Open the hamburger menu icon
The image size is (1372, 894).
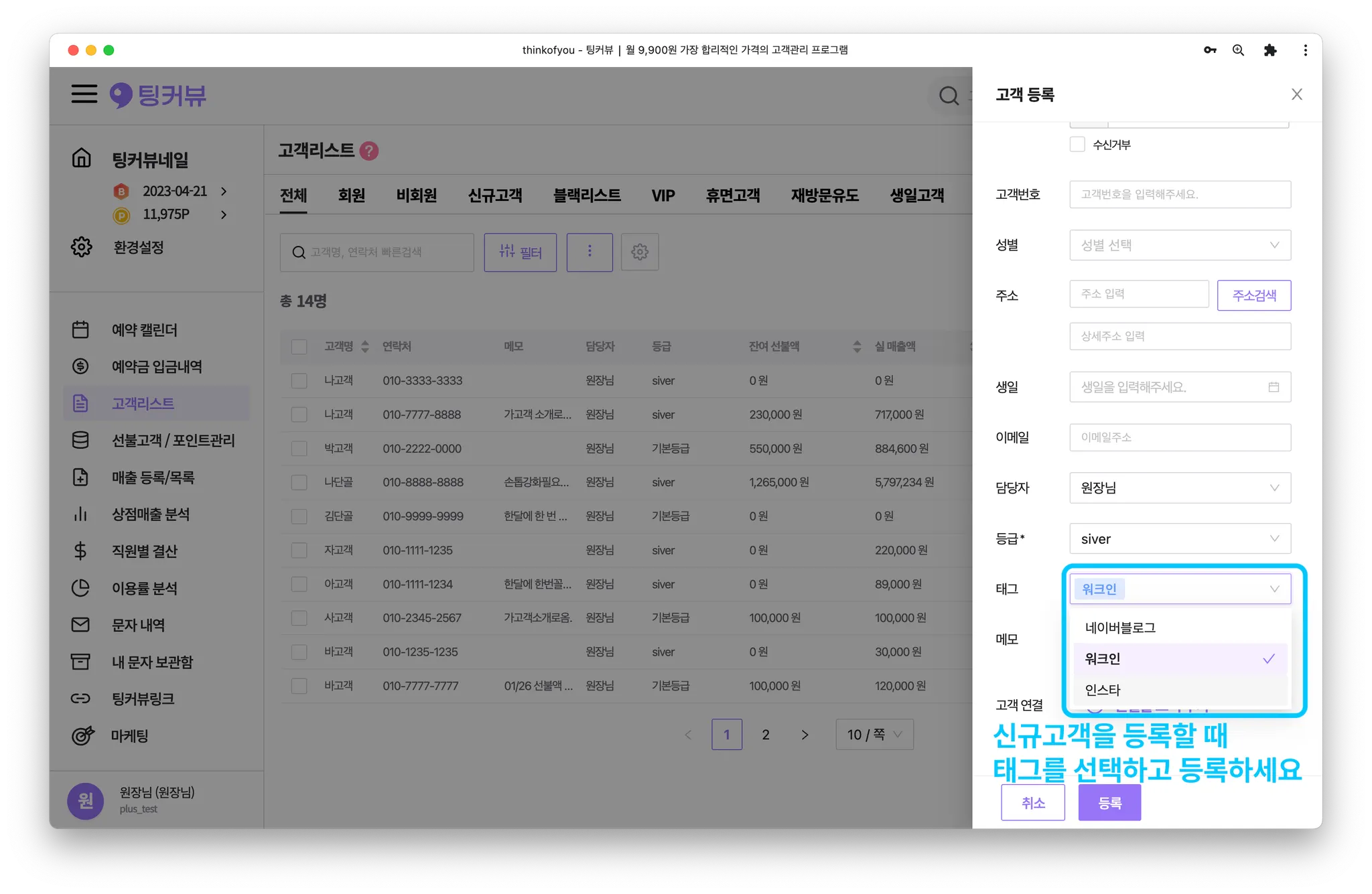pos(84,94)
